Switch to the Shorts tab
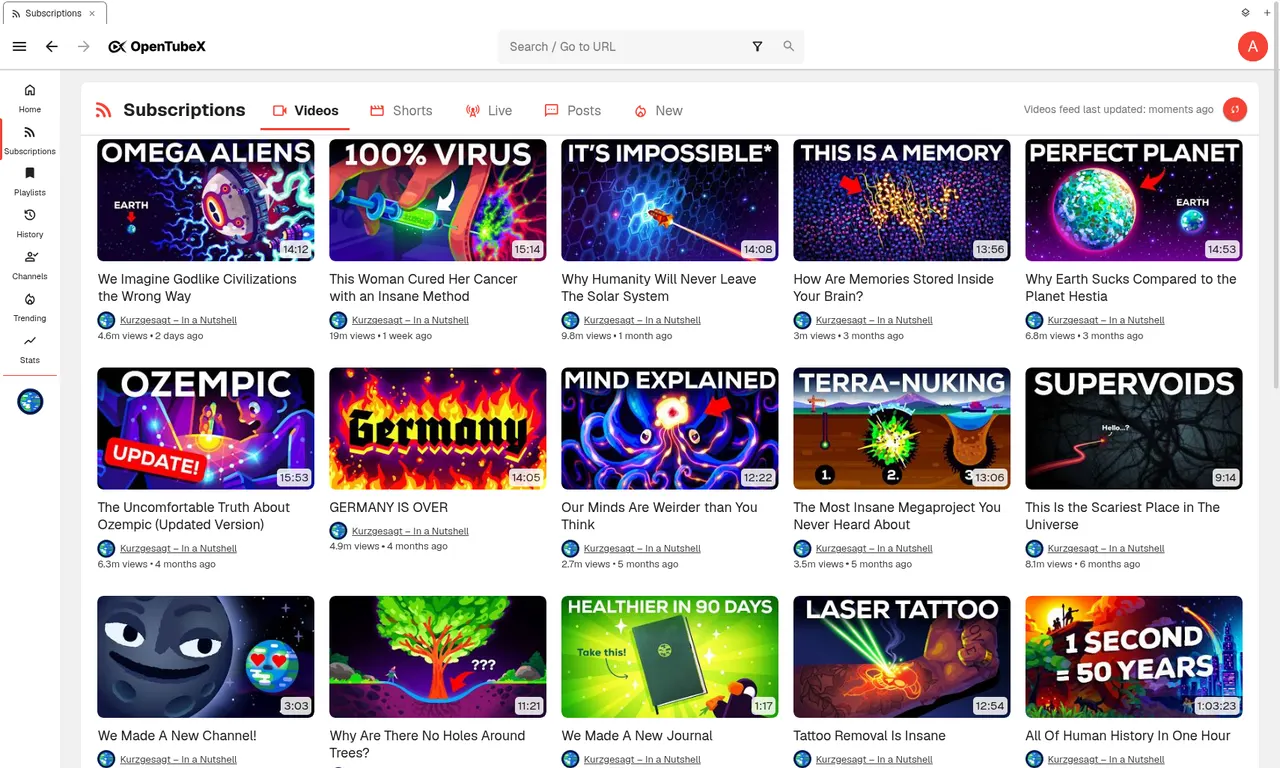This screenshot has height=768, width=1280. [401, 111]
